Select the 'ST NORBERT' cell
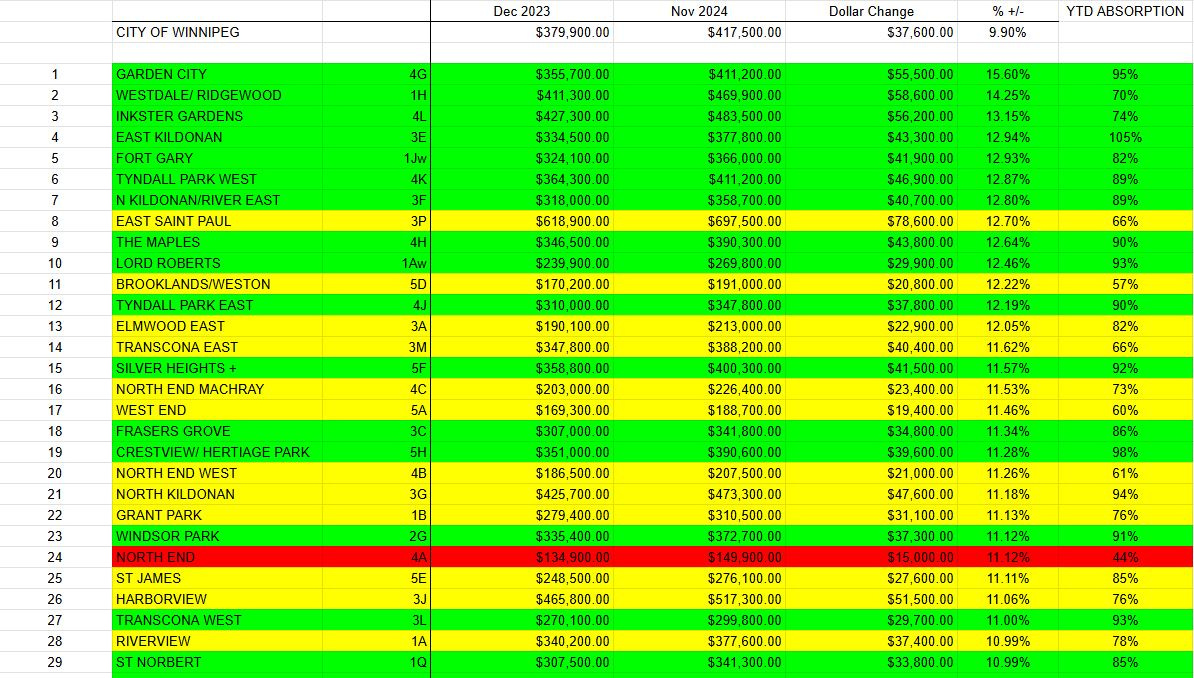 tap(217, 662)
